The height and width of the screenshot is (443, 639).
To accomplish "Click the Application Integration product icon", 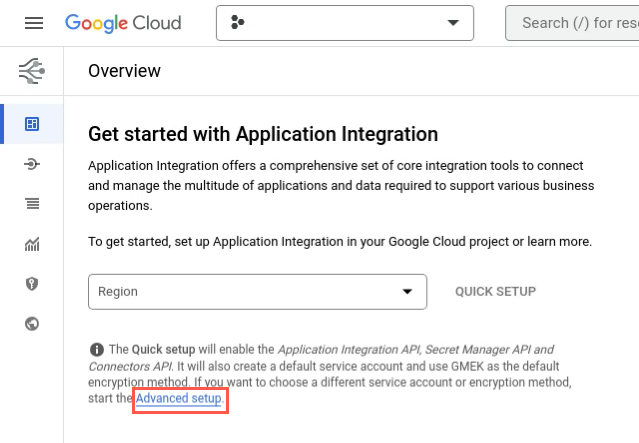I will pyautogui.click(x=31, y=71).
